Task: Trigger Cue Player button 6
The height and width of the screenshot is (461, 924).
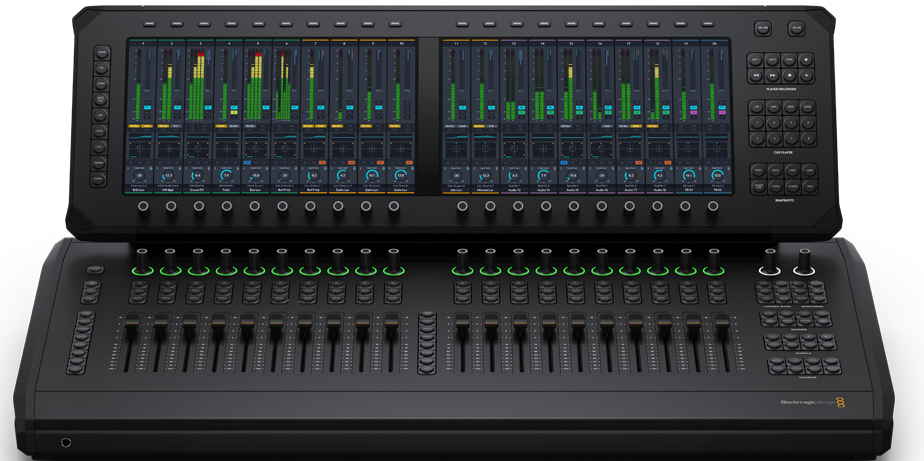Action: point(774,139)
